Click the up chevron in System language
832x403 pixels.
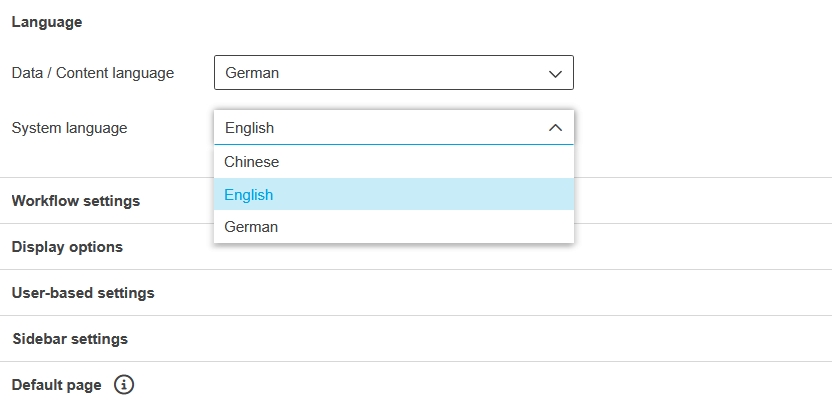(x=556, y=128)
